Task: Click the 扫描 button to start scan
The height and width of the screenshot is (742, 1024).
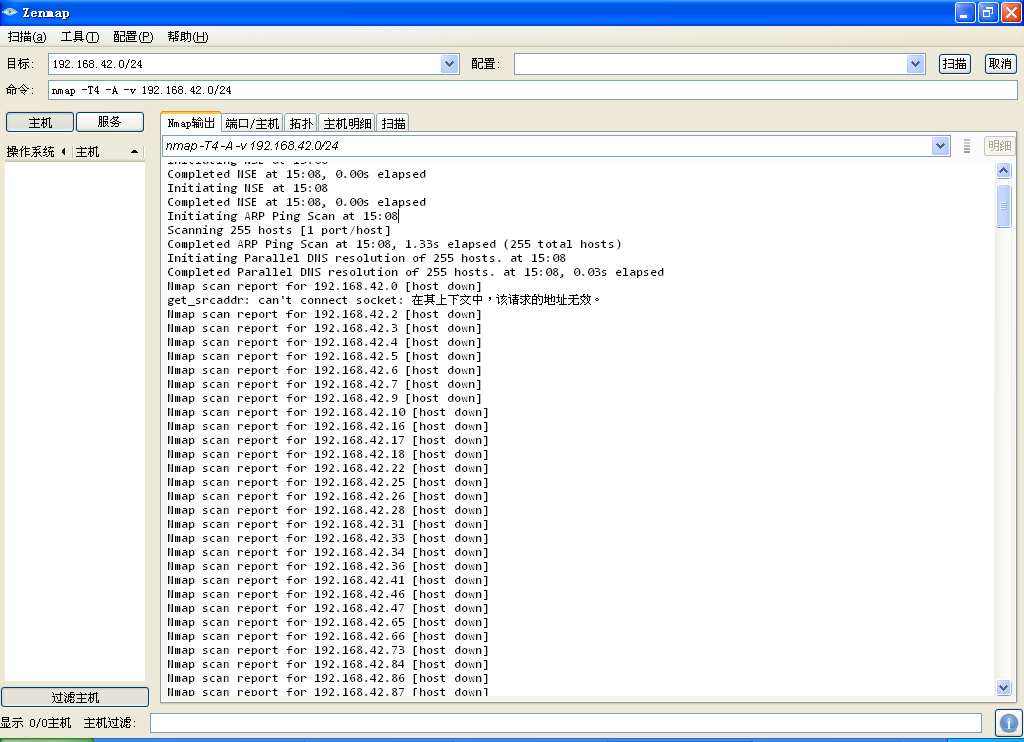Action: click(x=954, y=64)
